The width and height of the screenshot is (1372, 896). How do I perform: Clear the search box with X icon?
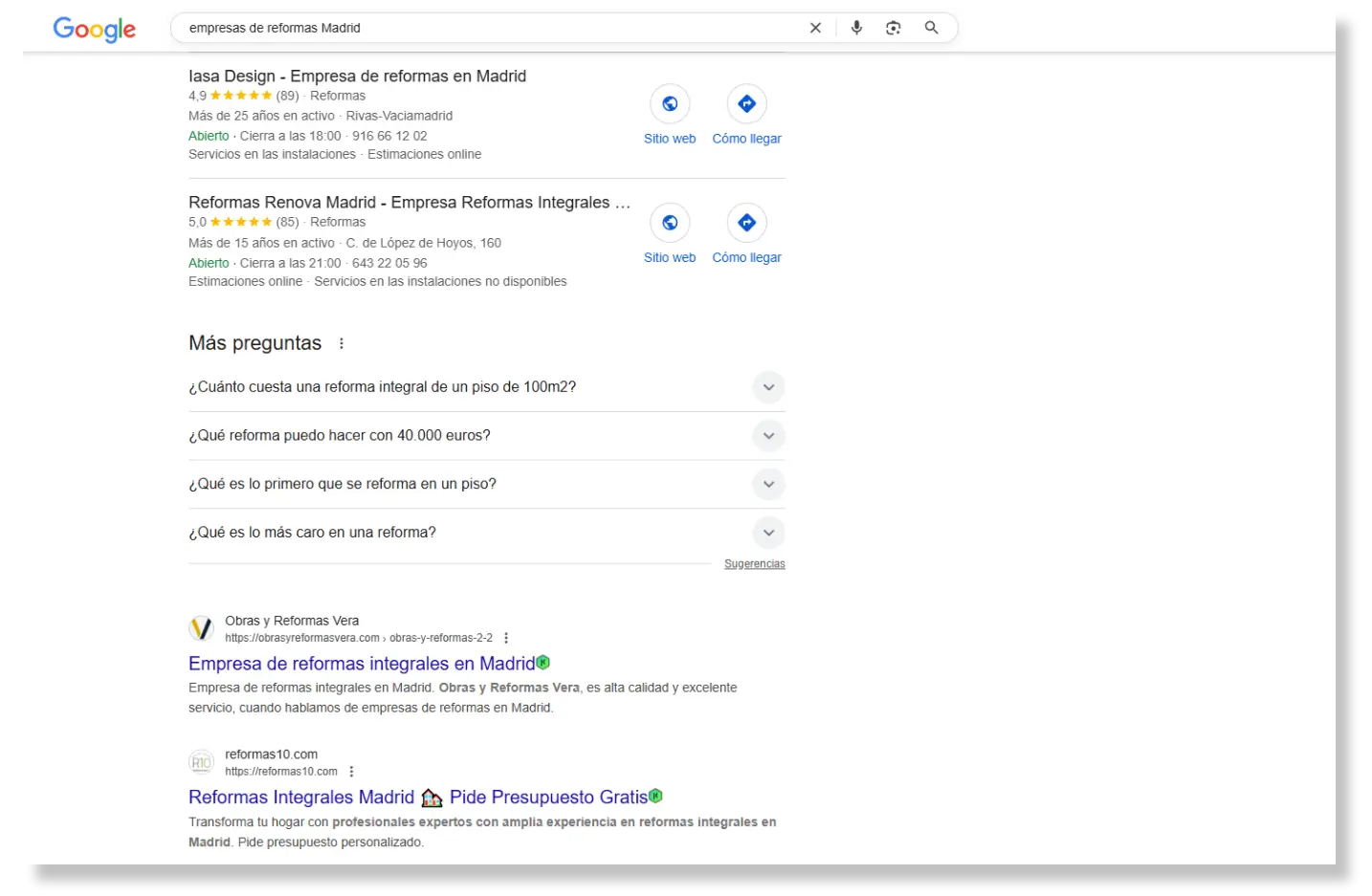pos(815,28)
